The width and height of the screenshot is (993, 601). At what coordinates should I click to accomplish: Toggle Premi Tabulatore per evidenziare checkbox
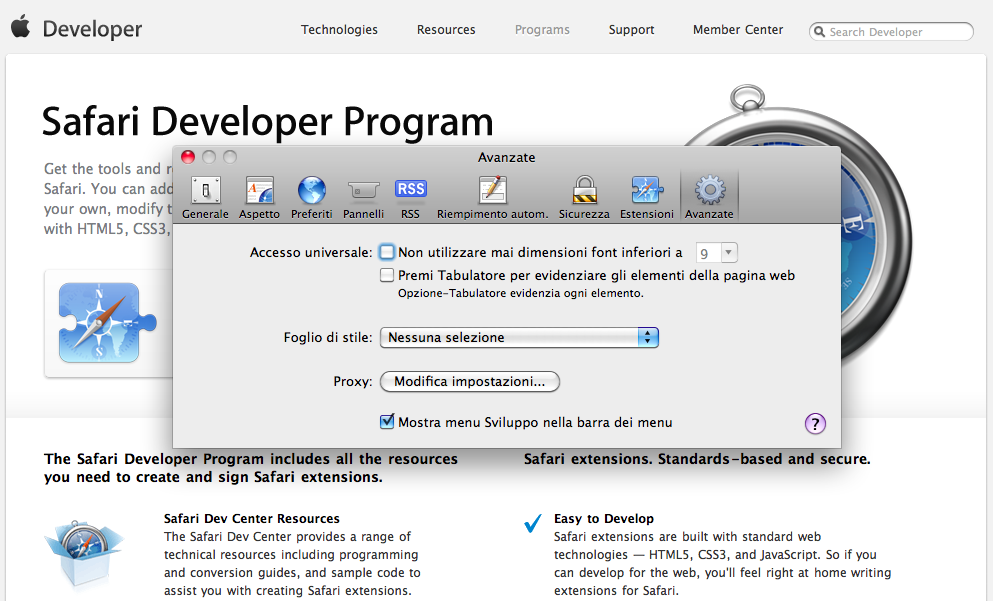point(386,275)
